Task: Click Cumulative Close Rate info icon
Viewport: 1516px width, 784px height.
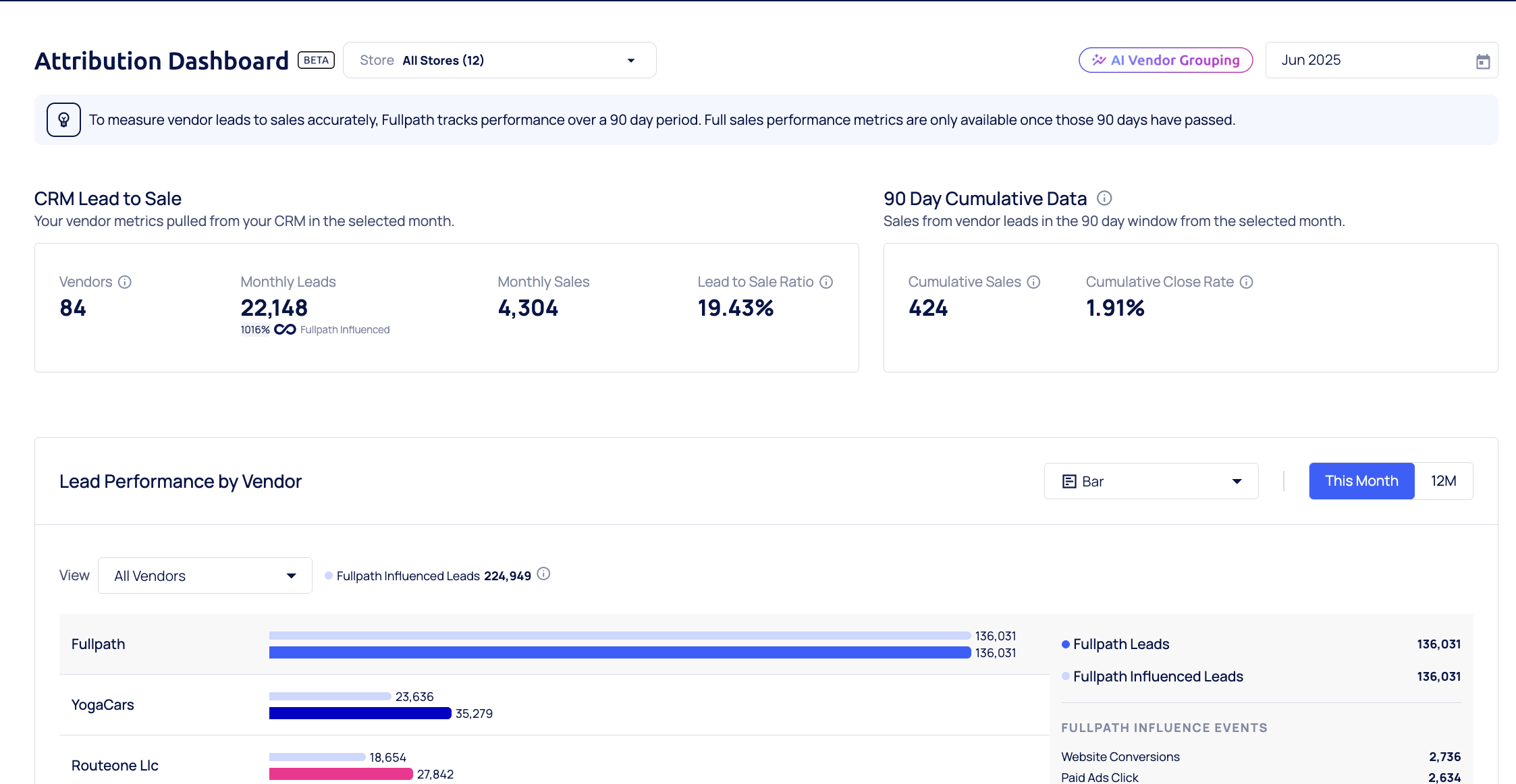Action: pos(1246,282)
